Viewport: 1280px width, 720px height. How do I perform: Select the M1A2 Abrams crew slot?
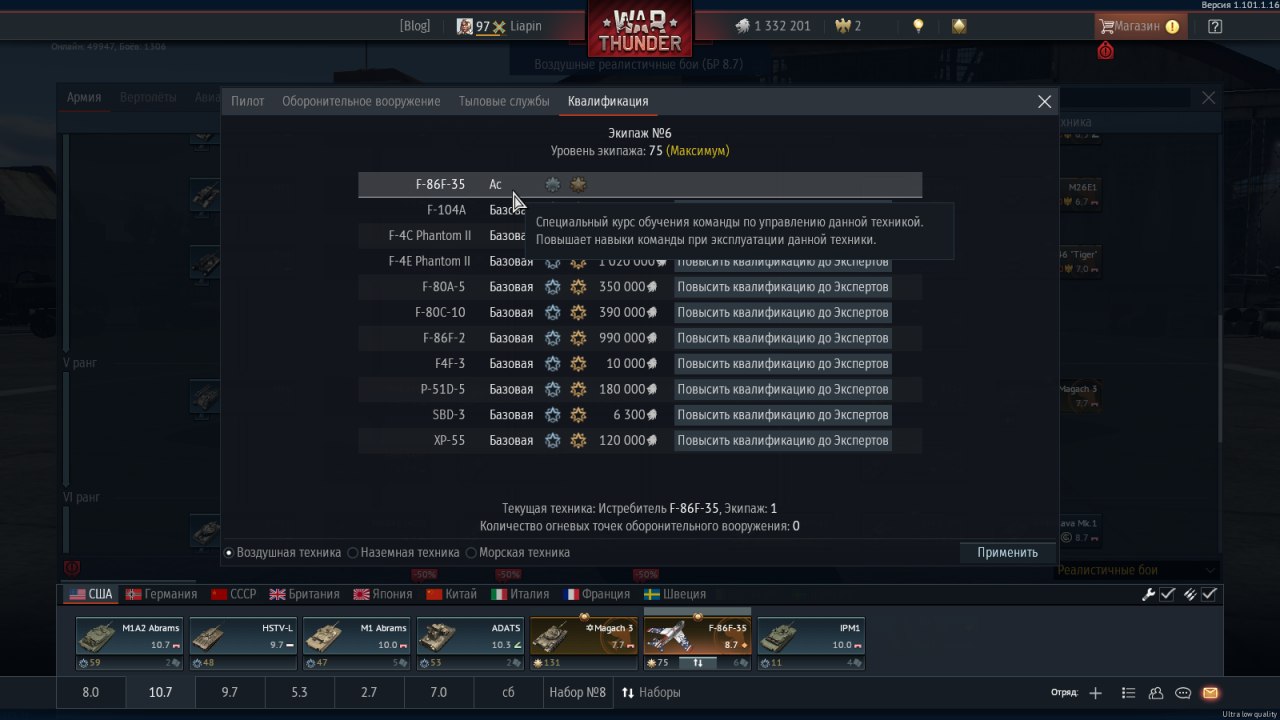point(130,641)
